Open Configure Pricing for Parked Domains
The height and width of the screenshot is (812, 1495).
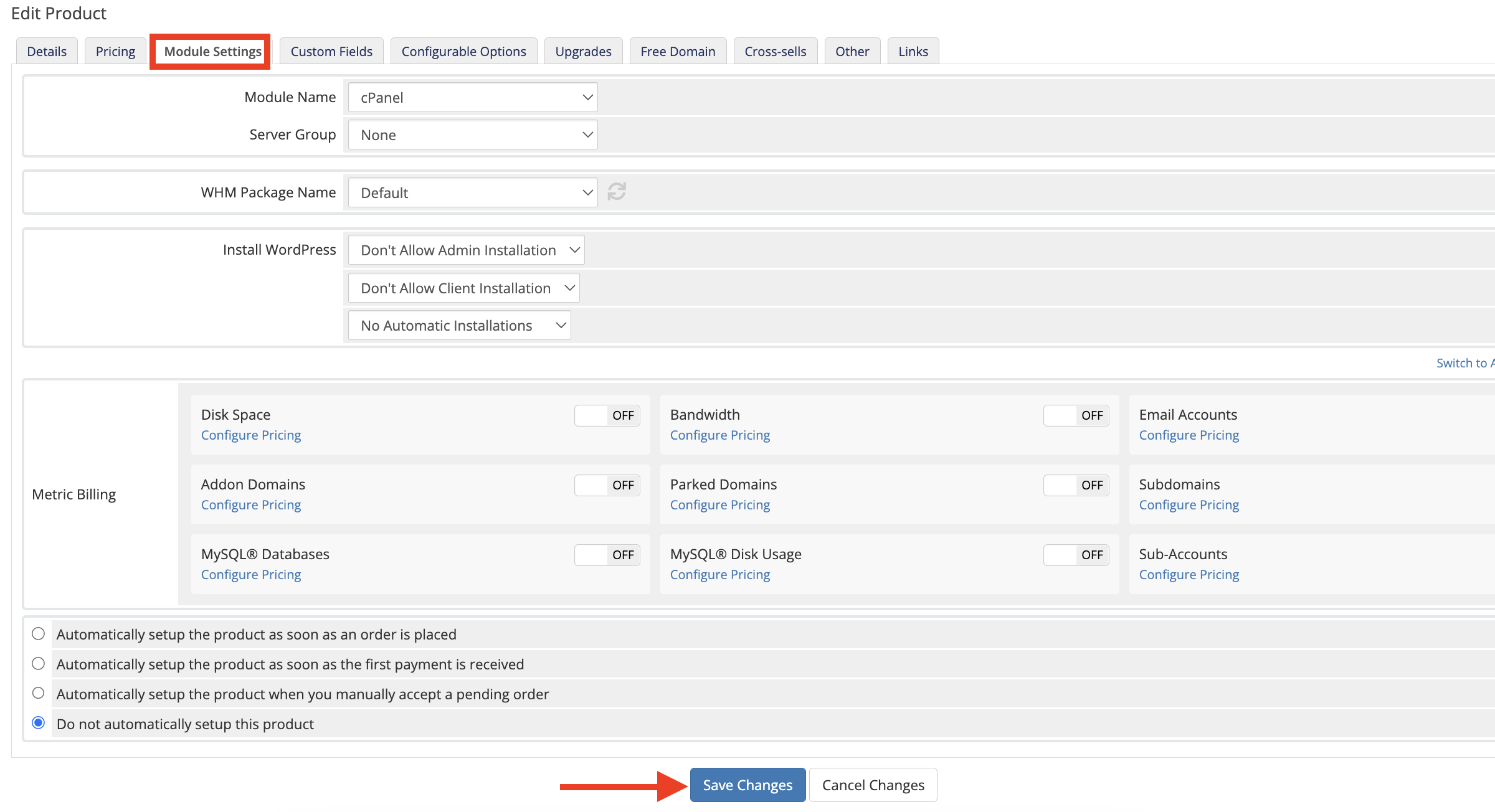click(720, 505)
